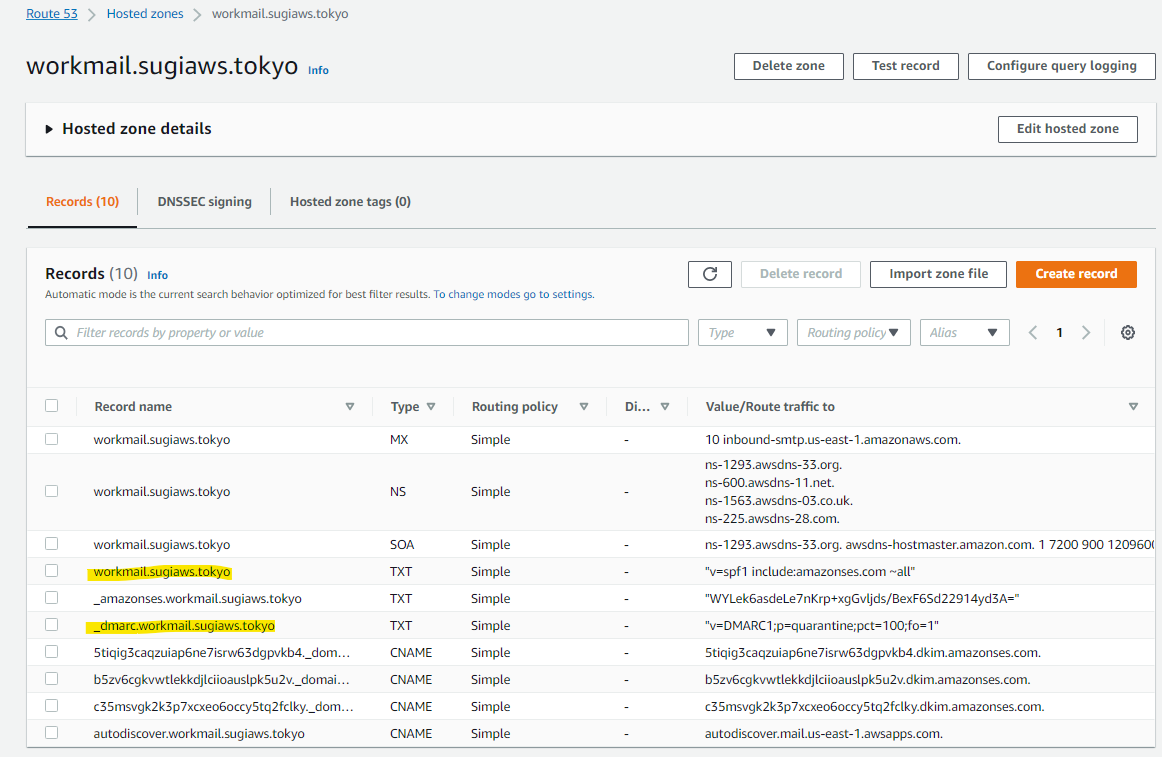This screenshot has height=757, width=1162.
Task: Open the Type filter dropdown
Action: 742,333
